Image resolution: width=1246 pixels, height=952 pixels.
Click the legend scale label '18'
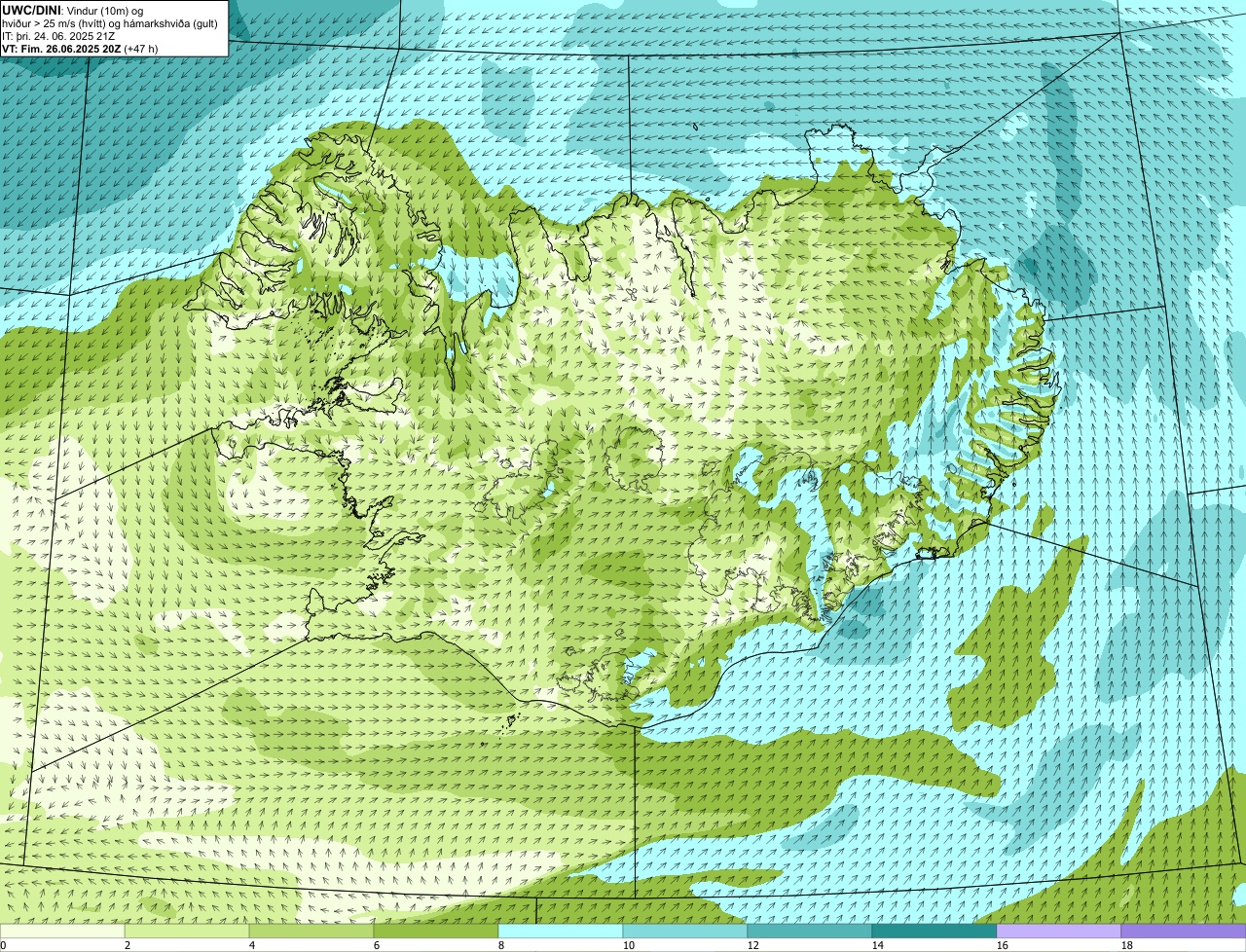coord(1127,945)
